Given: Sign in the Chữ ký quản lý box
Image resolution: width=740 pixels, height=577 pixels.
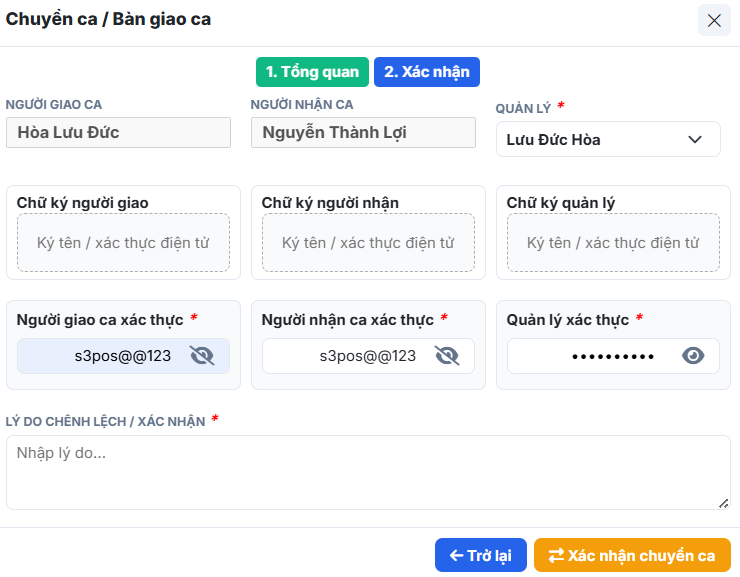Looking at the screenshot, I should [x=613, y=243].
